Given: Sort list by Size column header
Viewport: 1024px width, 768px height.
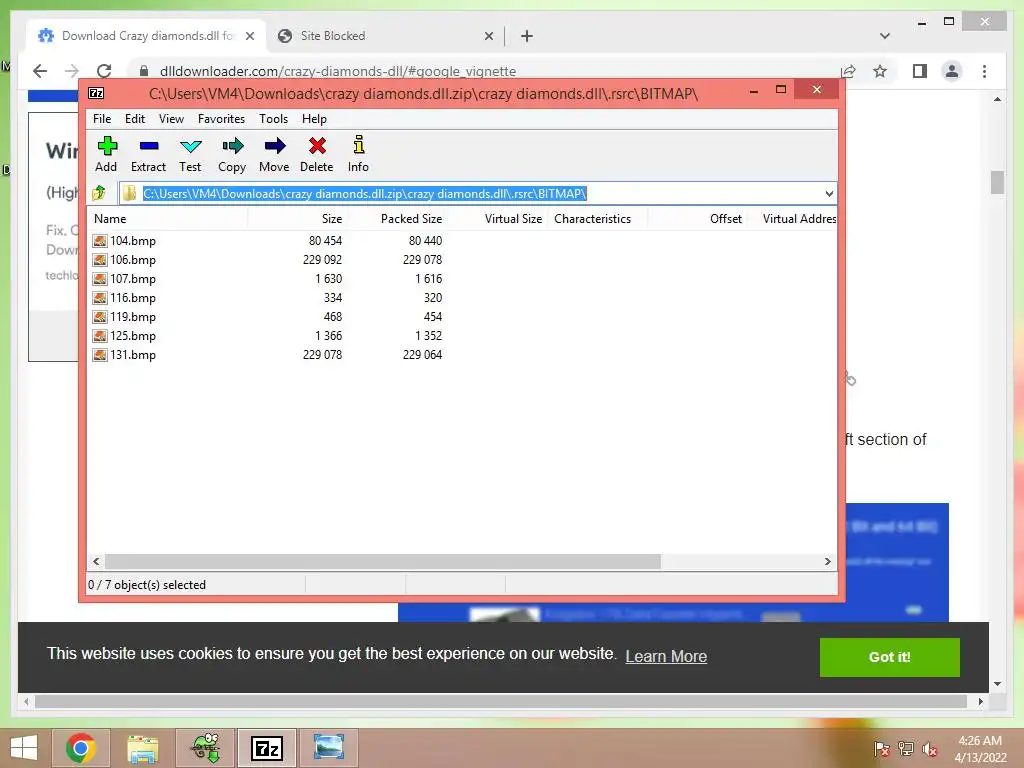Looking at the screenshot, I should pos(297,219).
